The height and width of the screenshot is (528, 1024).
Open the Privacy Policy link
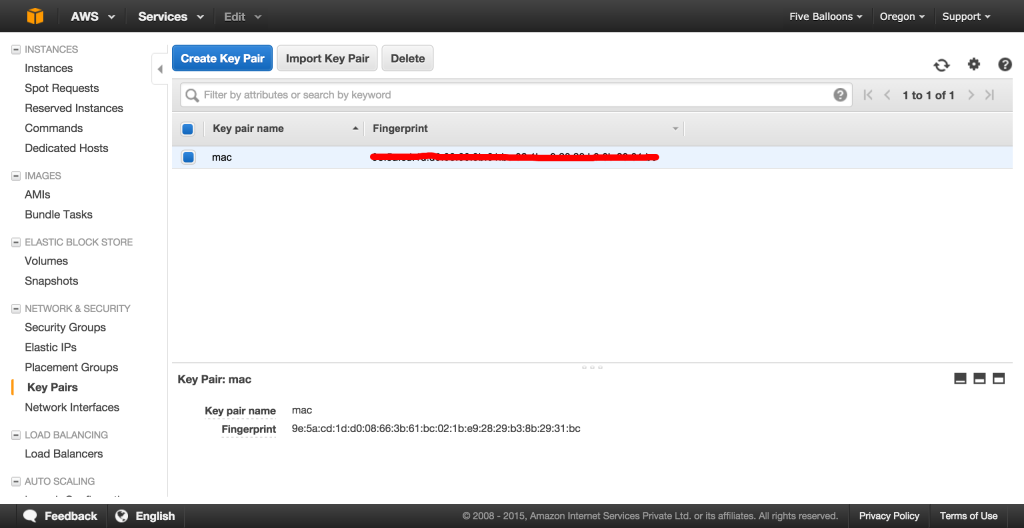tap(889, 516)
